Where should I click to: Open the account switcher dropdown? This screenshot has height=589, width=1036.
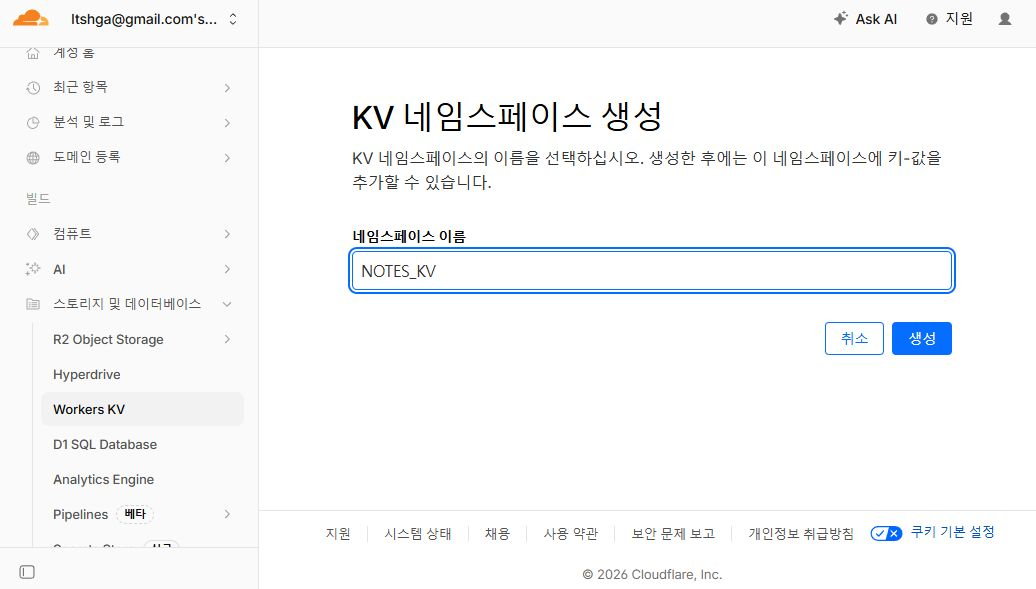(x=154, y=19)
